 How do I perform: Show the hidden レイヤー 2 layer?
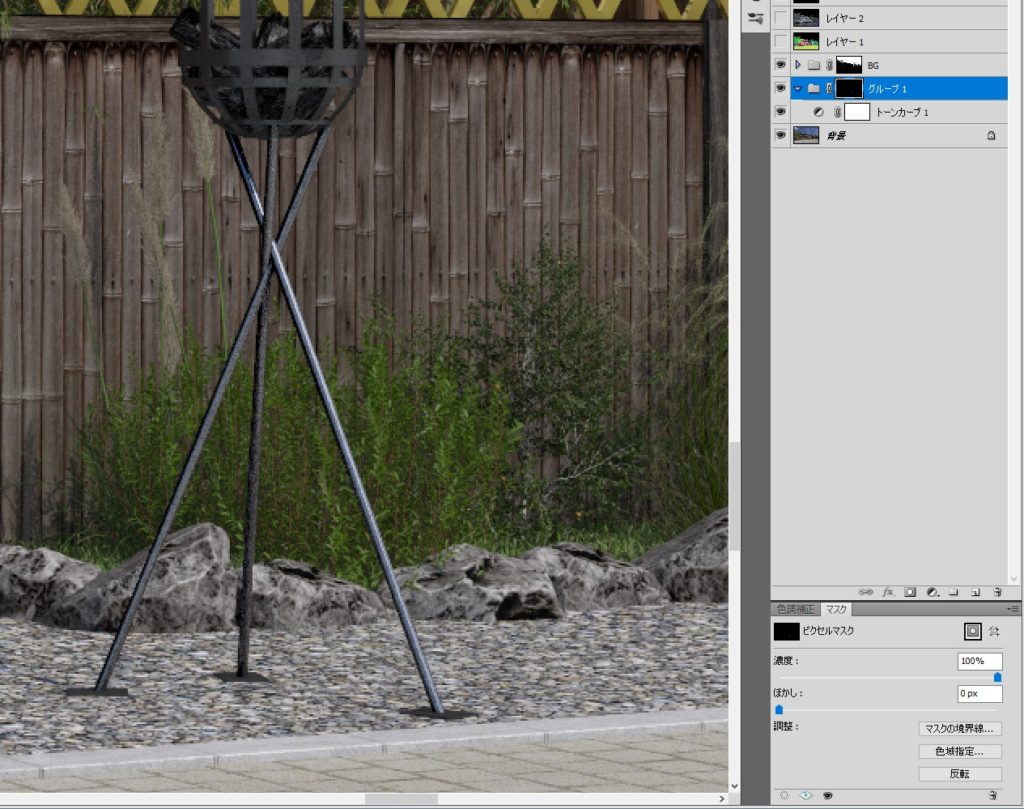781,18
